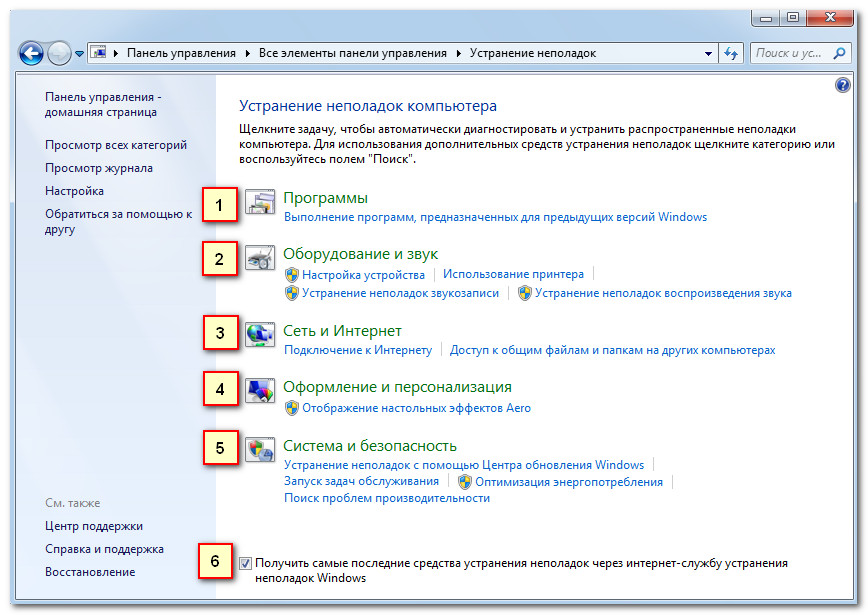The width and height of the screenshot is (868, 615).
Task: Click the Forward navigation arrow button
Action: point(59,54)
